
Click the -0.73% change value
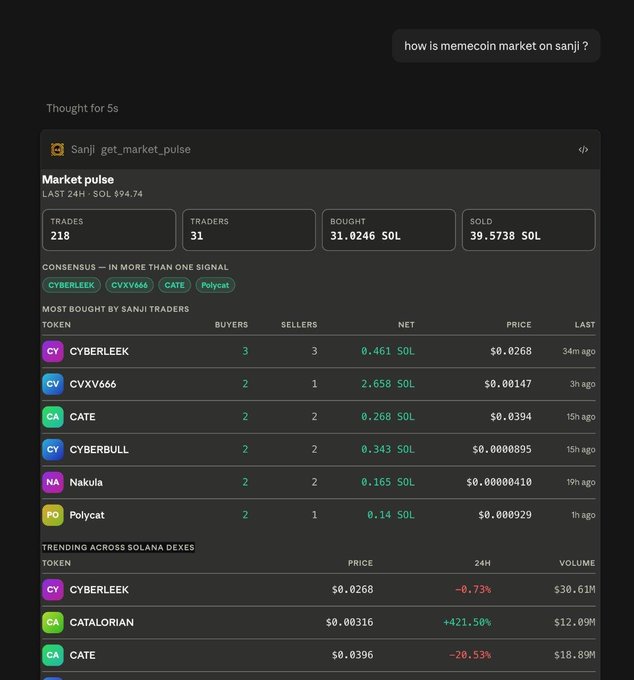coord(473,589)
